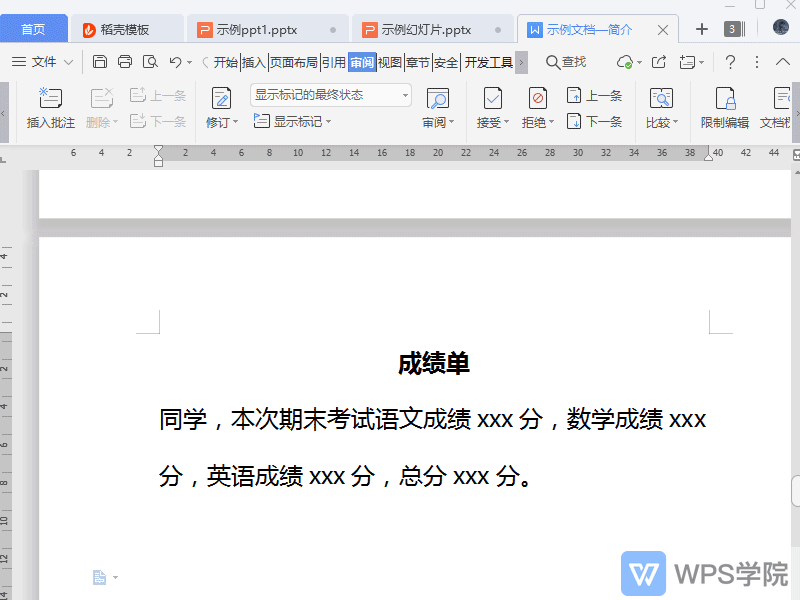Switch to the 视图 ribbon tab
800x600 pixels.
click(385, 61)
